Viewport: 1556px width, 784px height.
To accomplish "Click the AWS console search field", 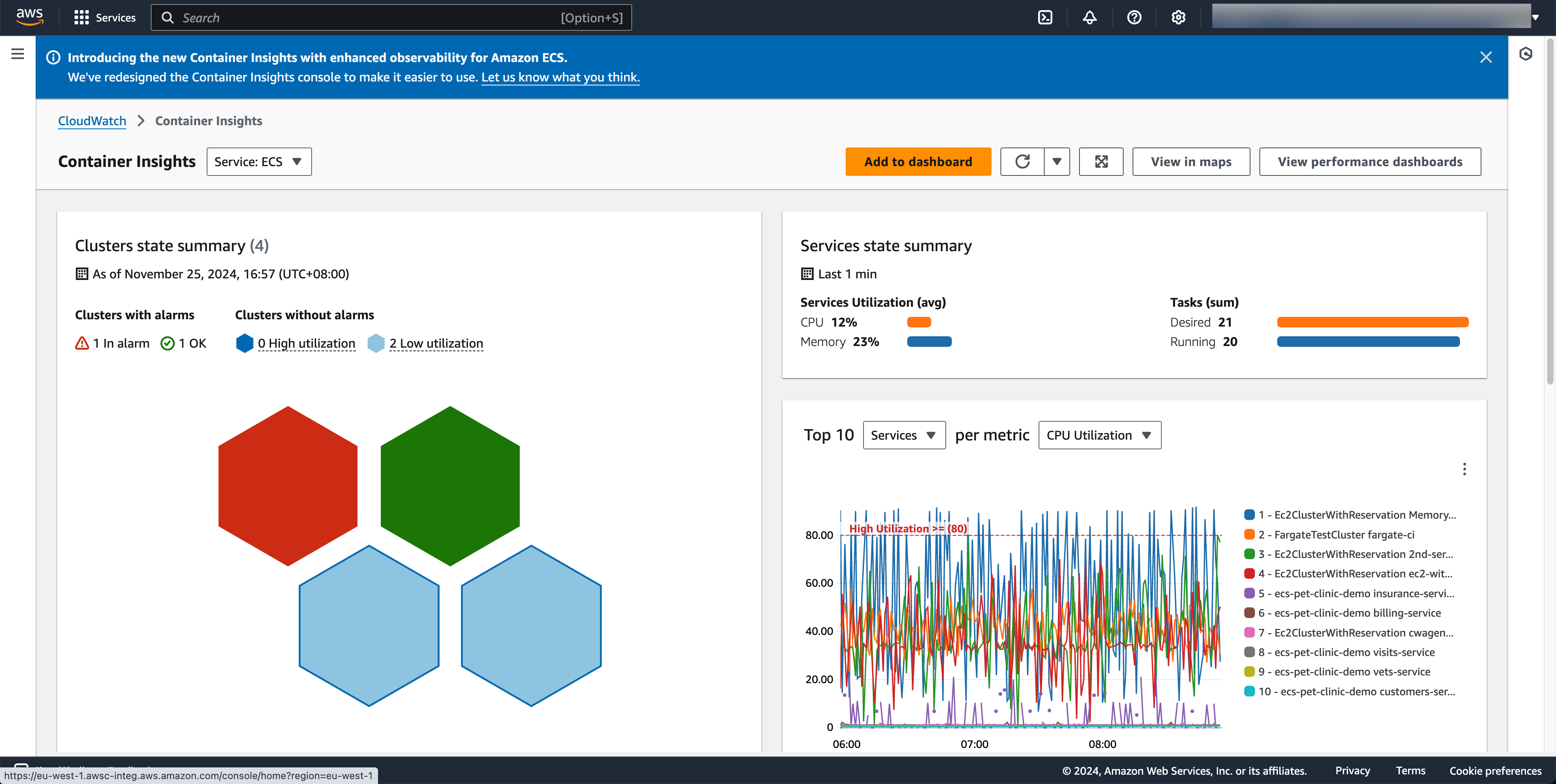I will tap(391, 17).
